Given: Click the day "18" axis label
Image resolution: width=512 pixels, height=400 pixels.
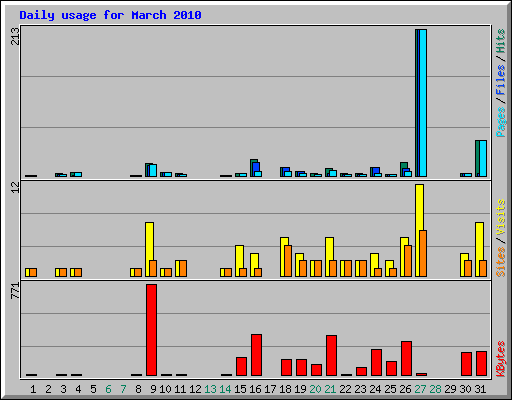Looking at the screenshot, I should click(x=285, y=389).
